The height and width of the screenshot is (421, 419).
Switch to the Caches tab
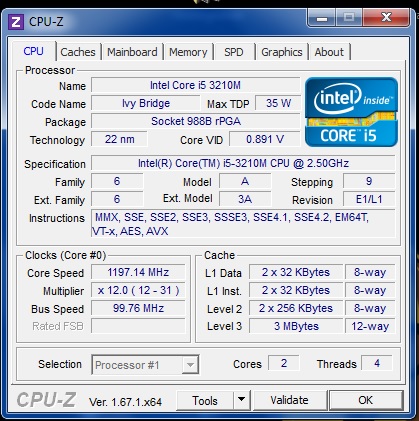click(78, 52)
